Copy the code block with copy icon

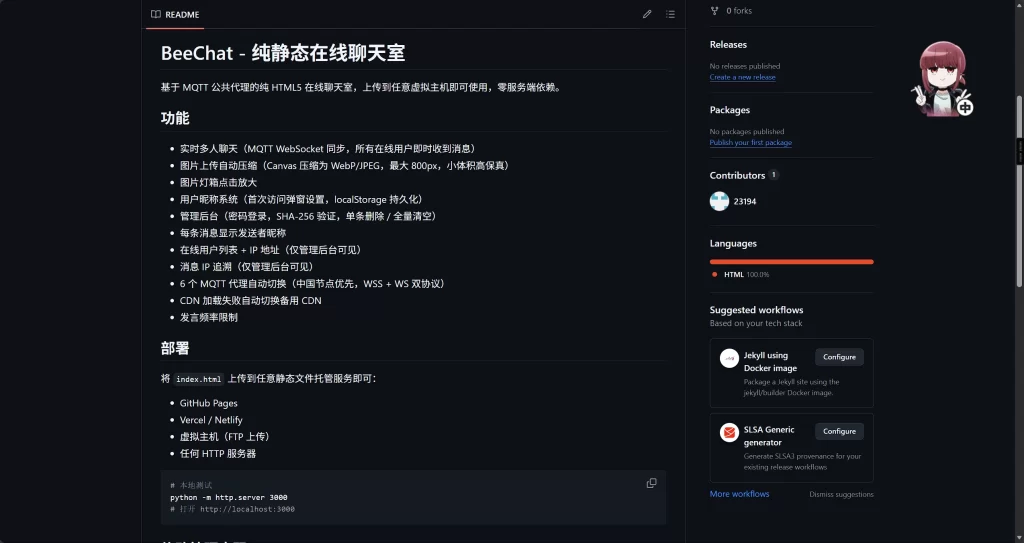(651, 484)
